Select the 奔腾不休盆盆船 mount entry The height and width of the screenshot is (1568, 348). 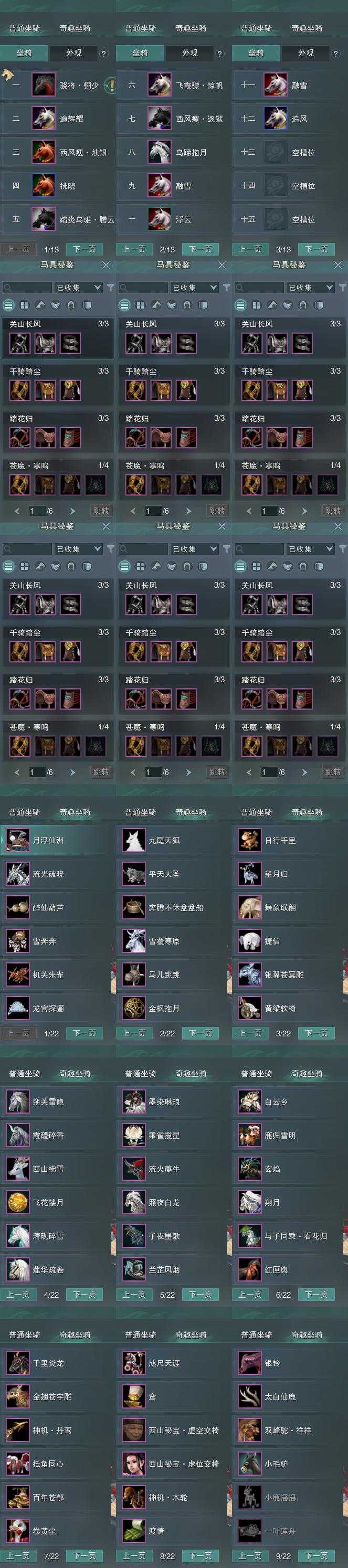[x=173, y=907]
